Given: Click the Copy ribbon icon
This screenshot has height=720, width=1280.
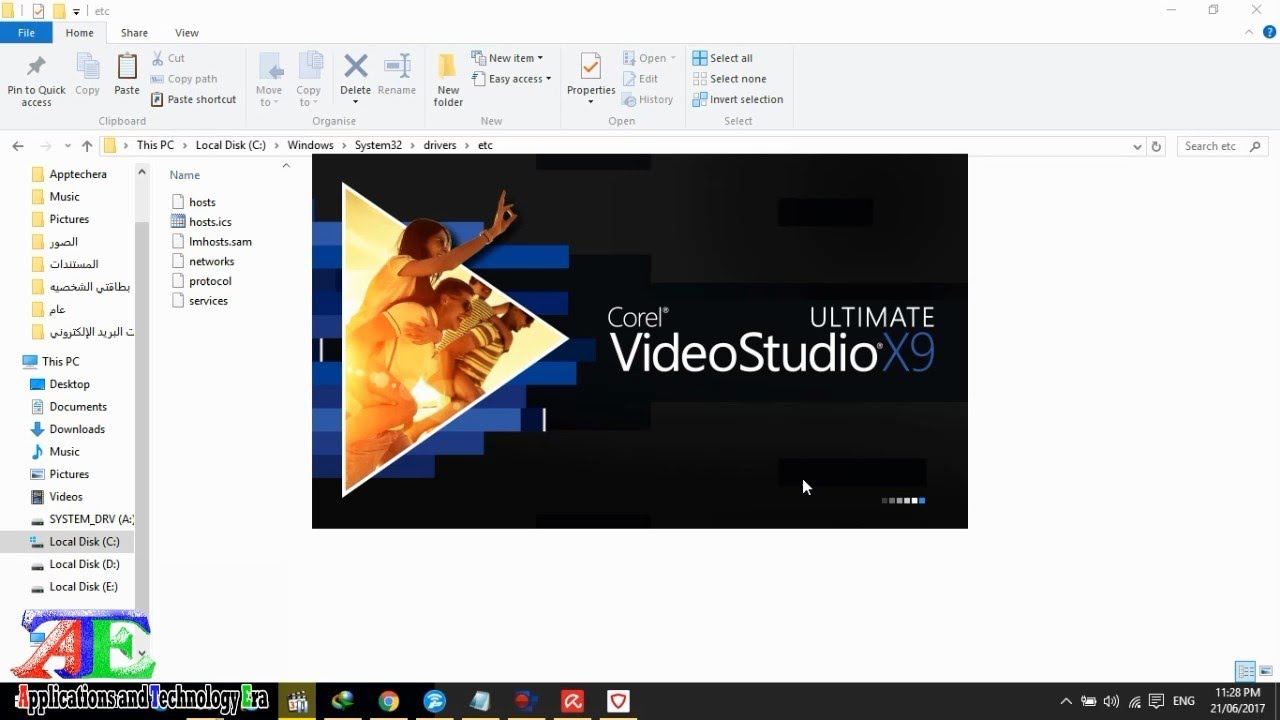Looking at the screenshot, I should [x=87, y=67].
